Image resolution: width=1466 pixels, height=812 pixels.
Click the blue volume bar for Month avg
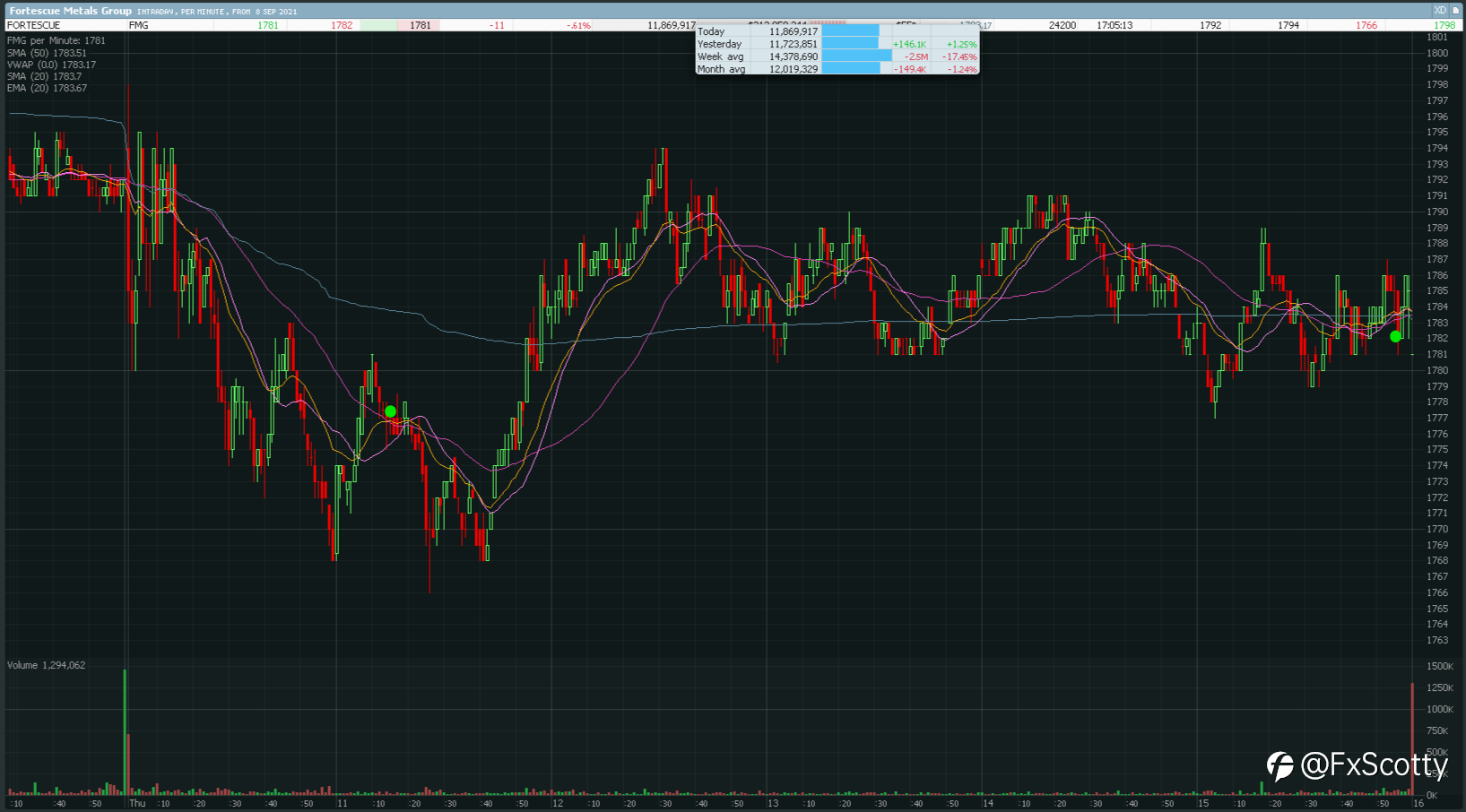coord(851,69)
